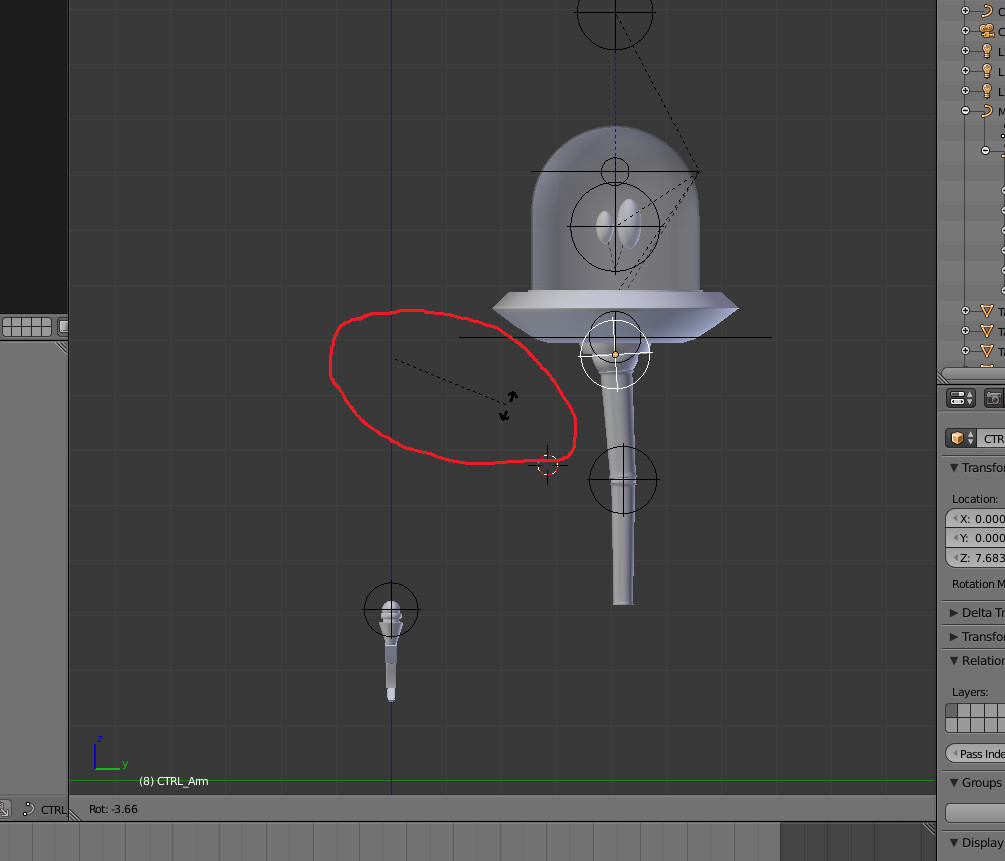Click the armature icon beside CTRL in the left header
The width and height of the screenshot is (1005, 861).
28,809
